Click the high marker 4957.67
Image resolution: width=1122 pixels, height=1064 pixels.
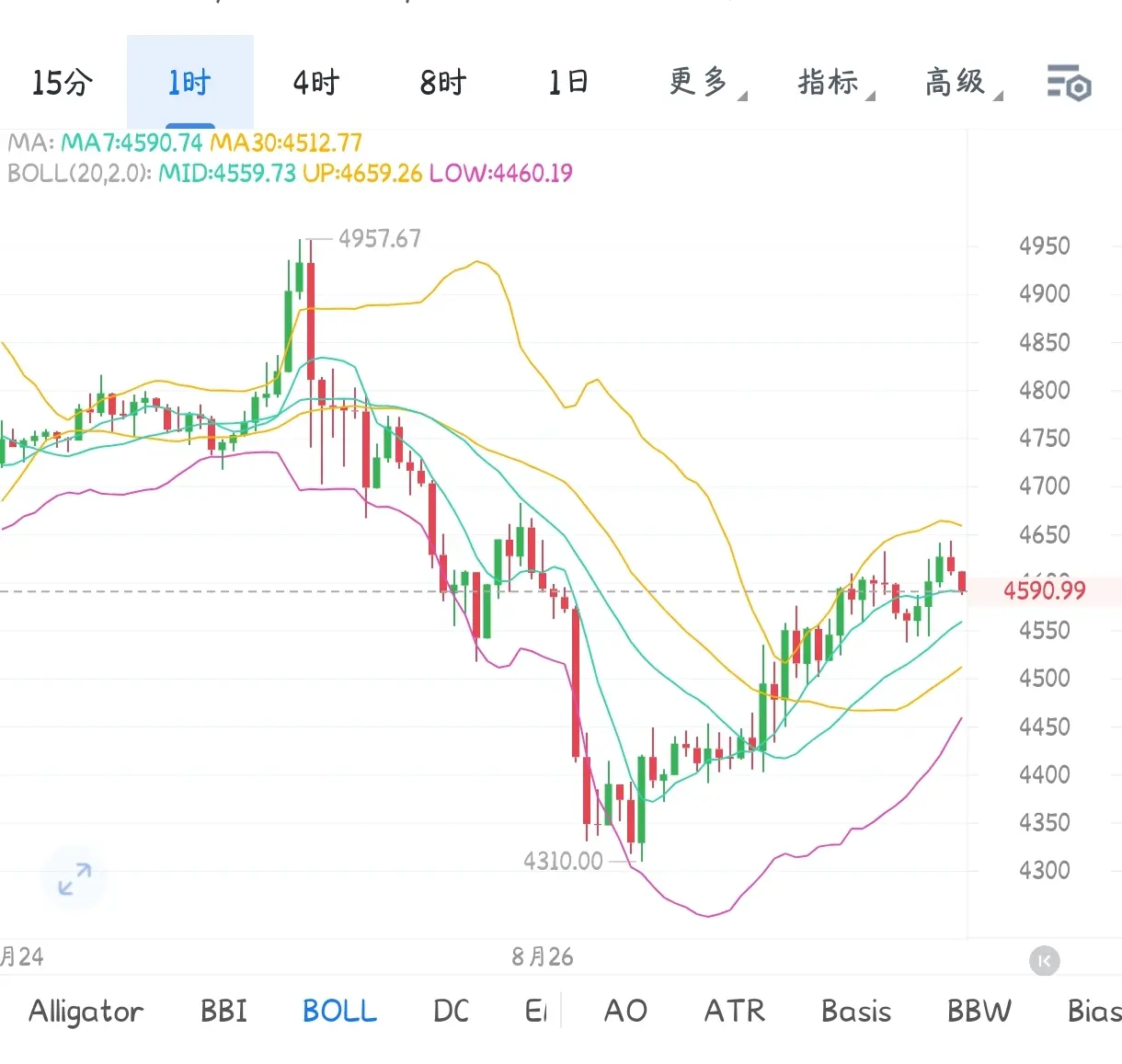[380, 239]
